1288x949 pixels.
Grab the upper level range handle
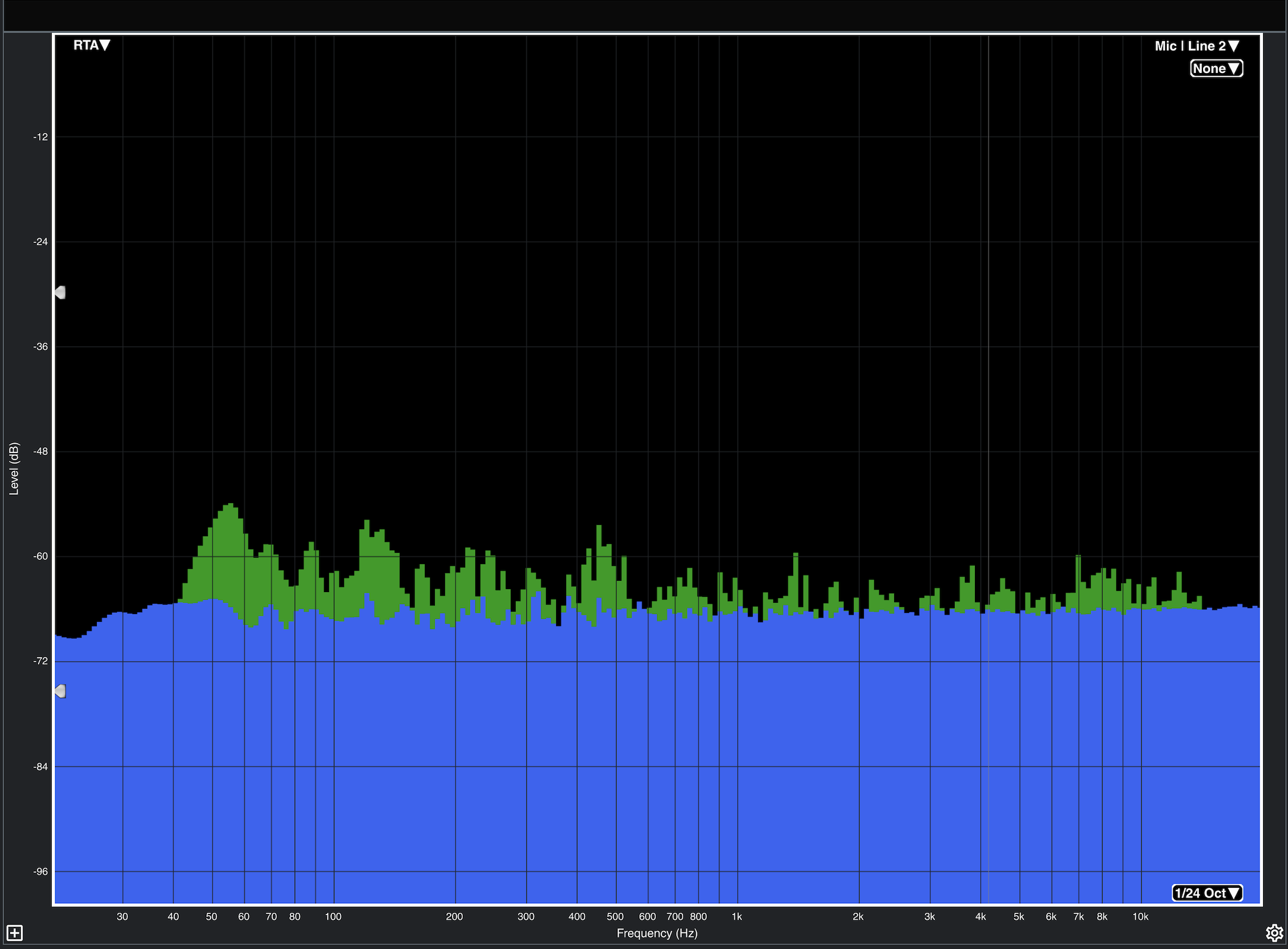(x=60, y=292)
